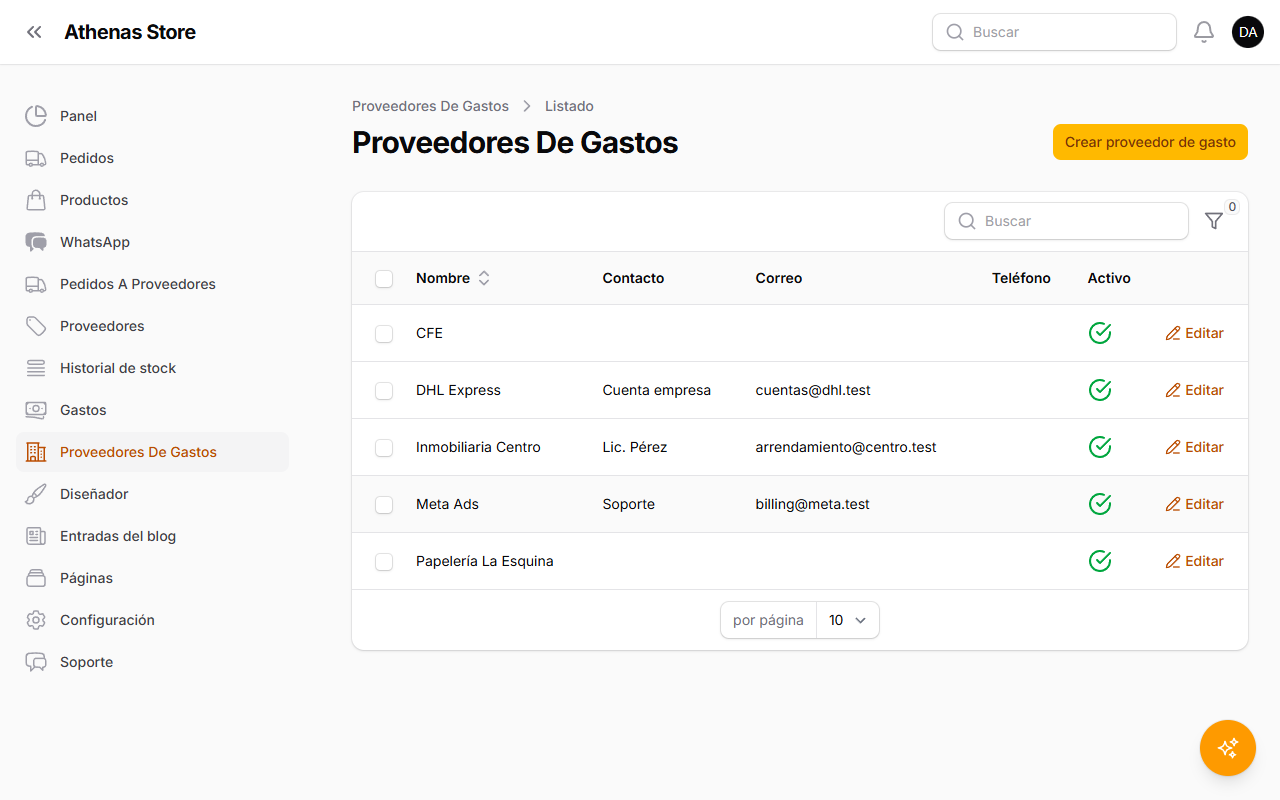The image size is (1280, 800).
Task: Click Proveedores De Gastos breadcrumb link
Action: coord(430,106)
